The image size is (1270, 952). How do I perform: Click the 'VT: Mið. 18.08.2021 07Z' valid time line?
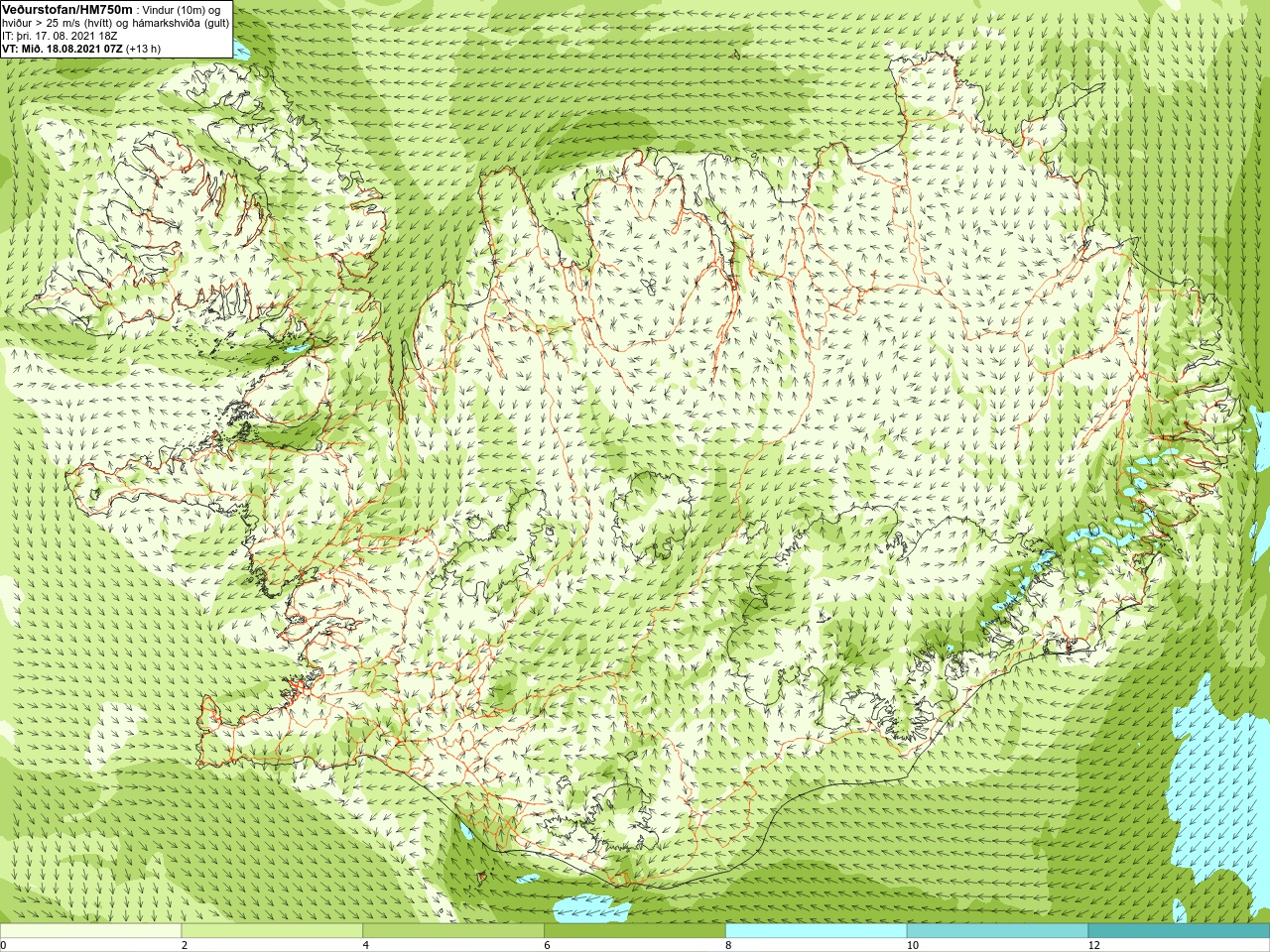tap(81, 49)
